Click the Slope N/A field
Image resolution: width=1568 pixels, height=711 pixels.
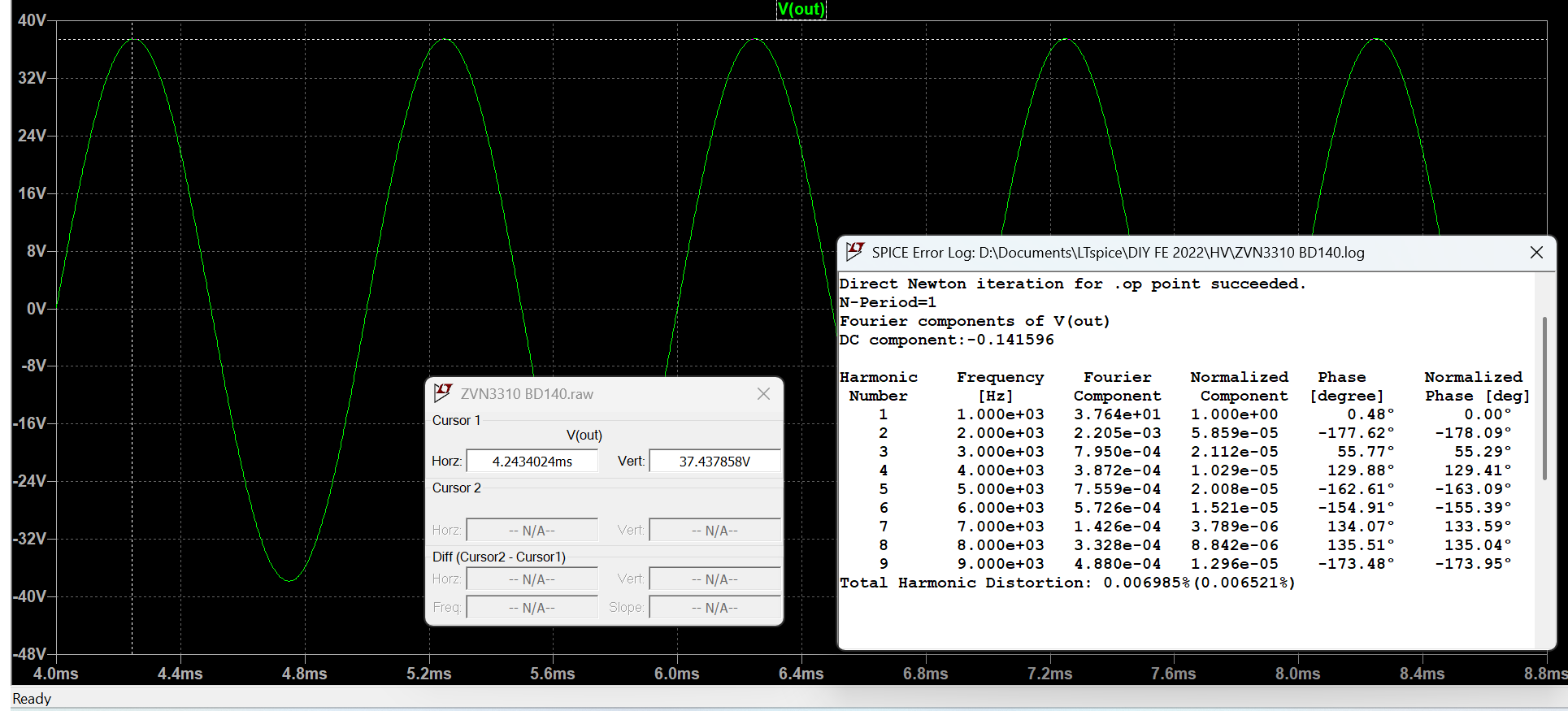point(715,608)
